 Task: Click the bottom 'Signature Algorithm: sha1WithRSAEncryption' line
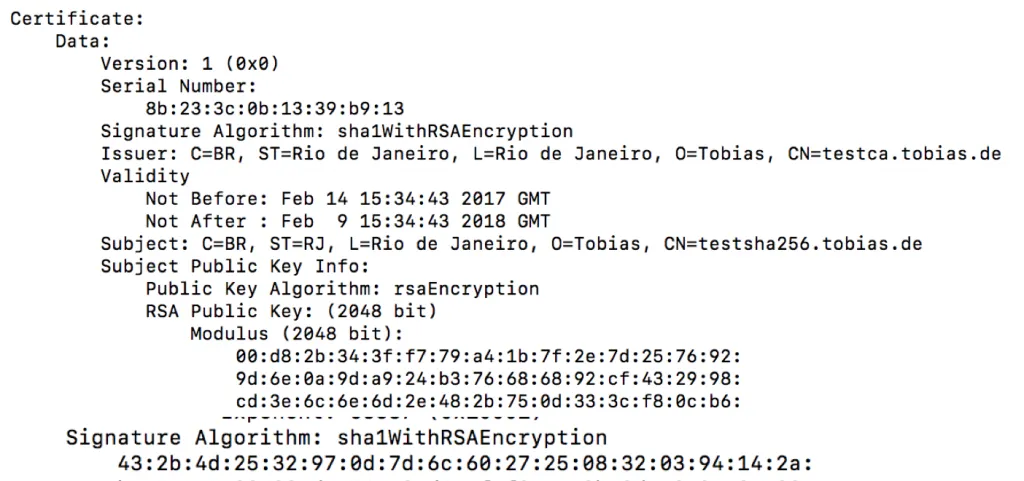(336, 438)
